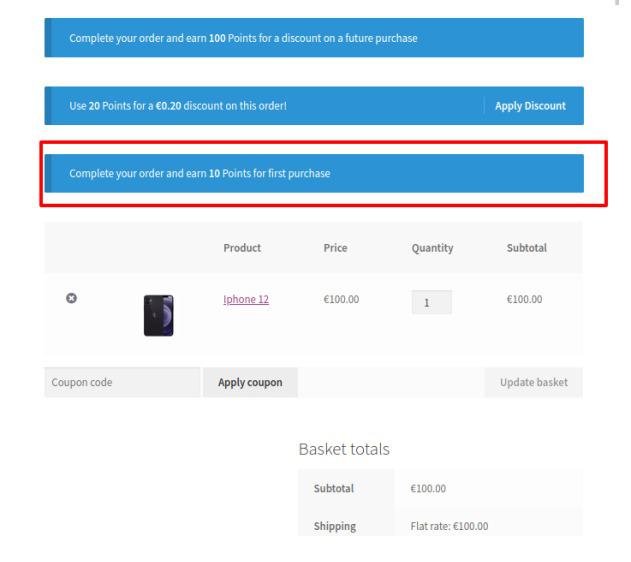Remove Iphone 12 from the basket
The image size is (631, 562).
tap(71, 299)
